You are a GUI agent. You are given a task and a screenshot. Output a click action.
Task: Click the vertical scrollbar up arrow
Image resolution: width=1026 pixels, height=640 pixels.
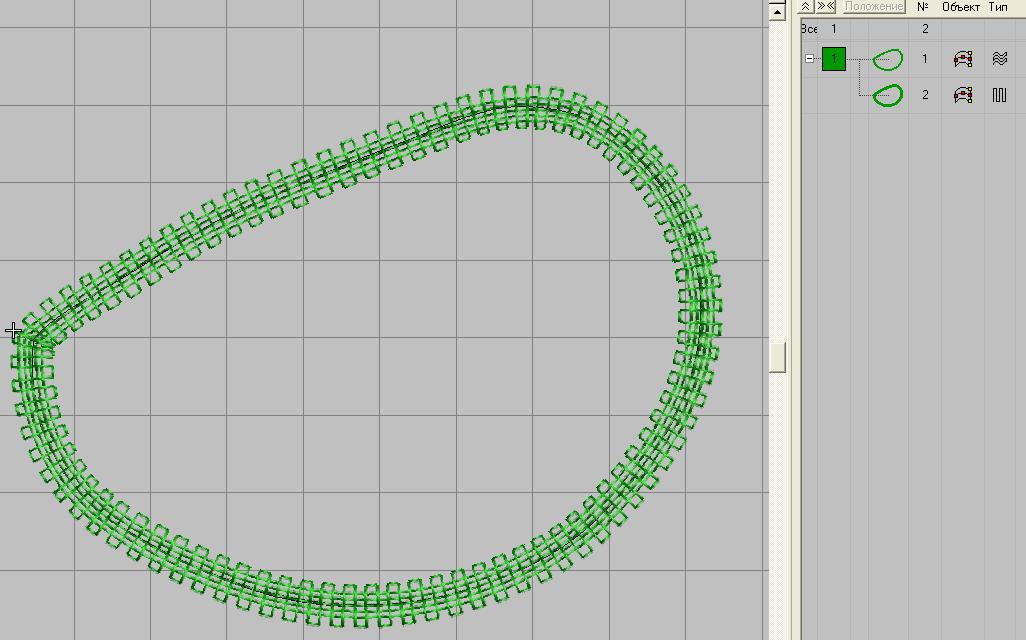(777, 10)
